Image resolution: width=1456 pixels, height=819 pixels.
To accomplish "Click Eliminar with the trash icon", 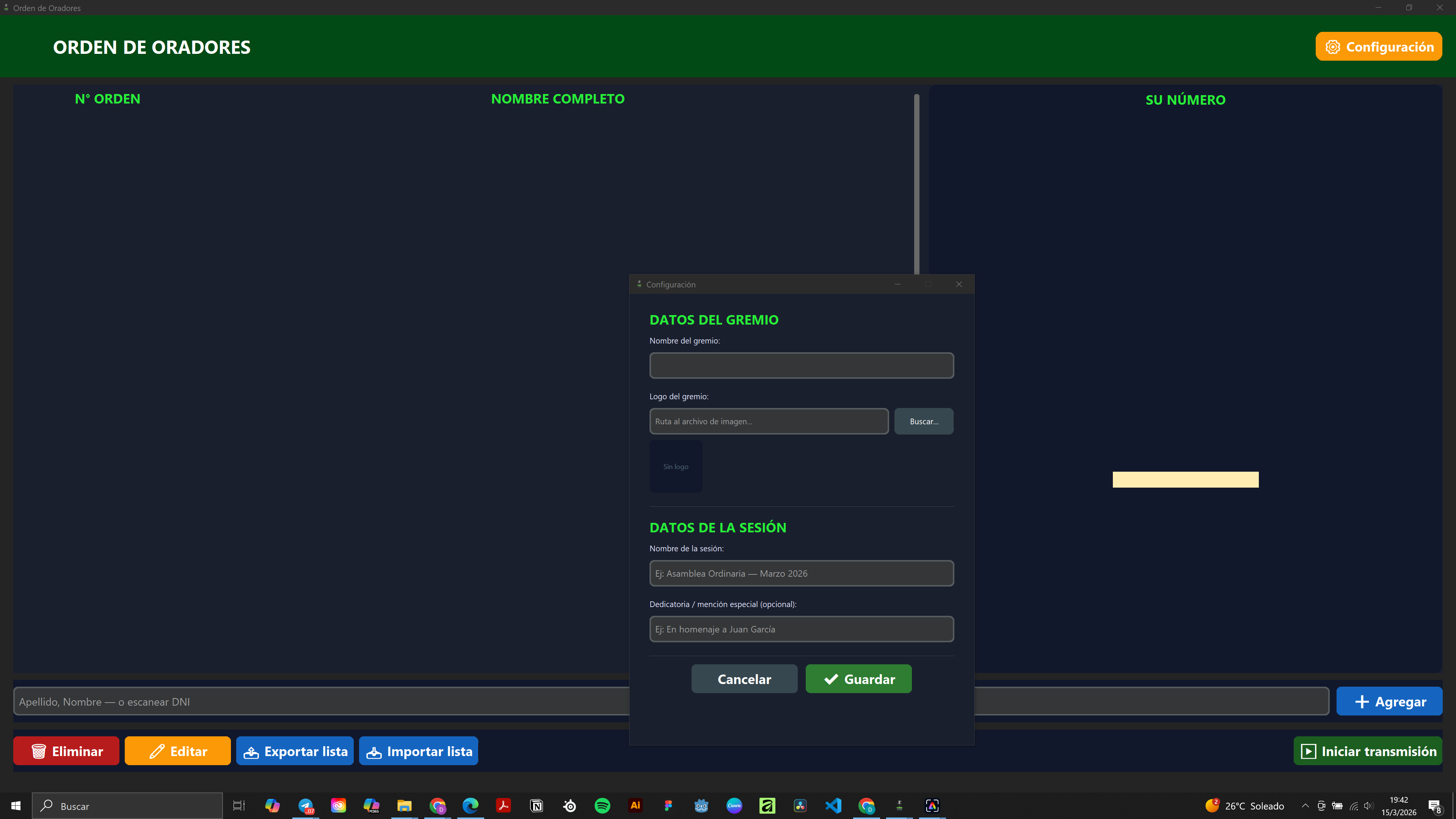I will (x=66, y=751).
